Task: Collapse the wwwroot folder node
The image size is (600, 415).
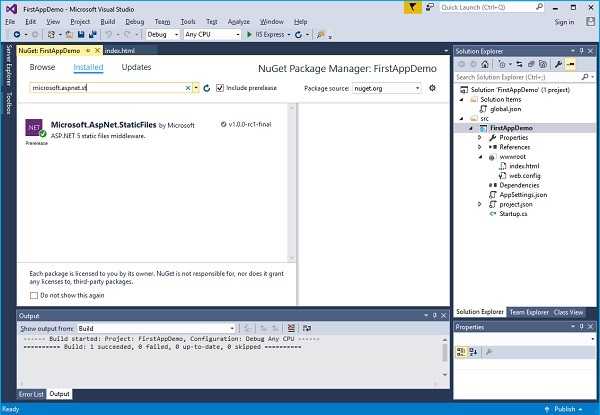Action: pos(480,156)
